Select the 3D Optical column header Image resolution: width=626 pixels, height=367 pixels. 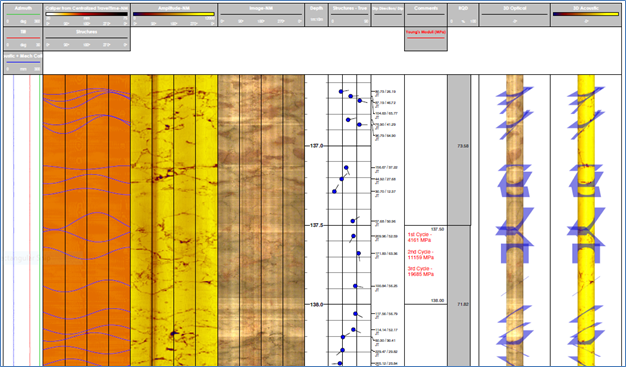pos(515,15)
